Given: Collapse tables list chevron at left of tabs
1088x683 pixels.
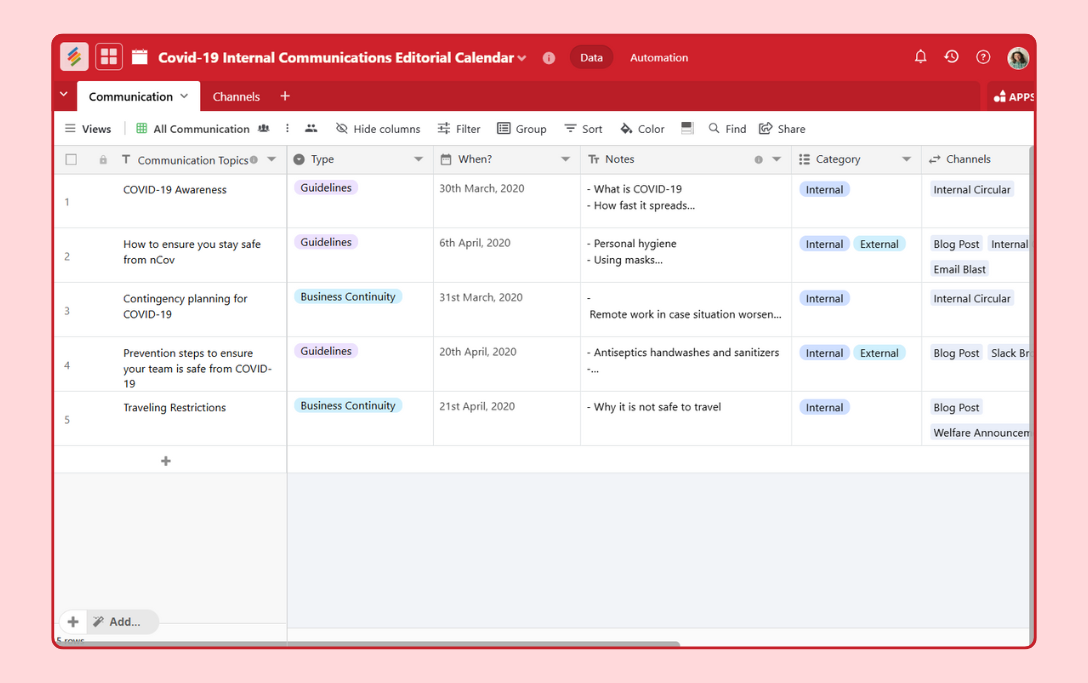Looking at the screenshot, I should pos(64,94).
